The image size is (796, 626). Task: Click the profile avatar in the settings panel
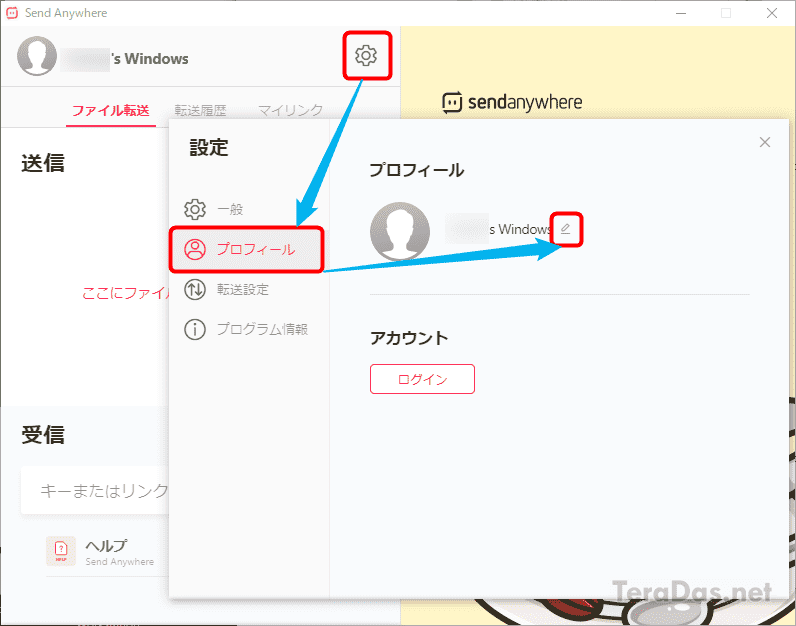400,231
